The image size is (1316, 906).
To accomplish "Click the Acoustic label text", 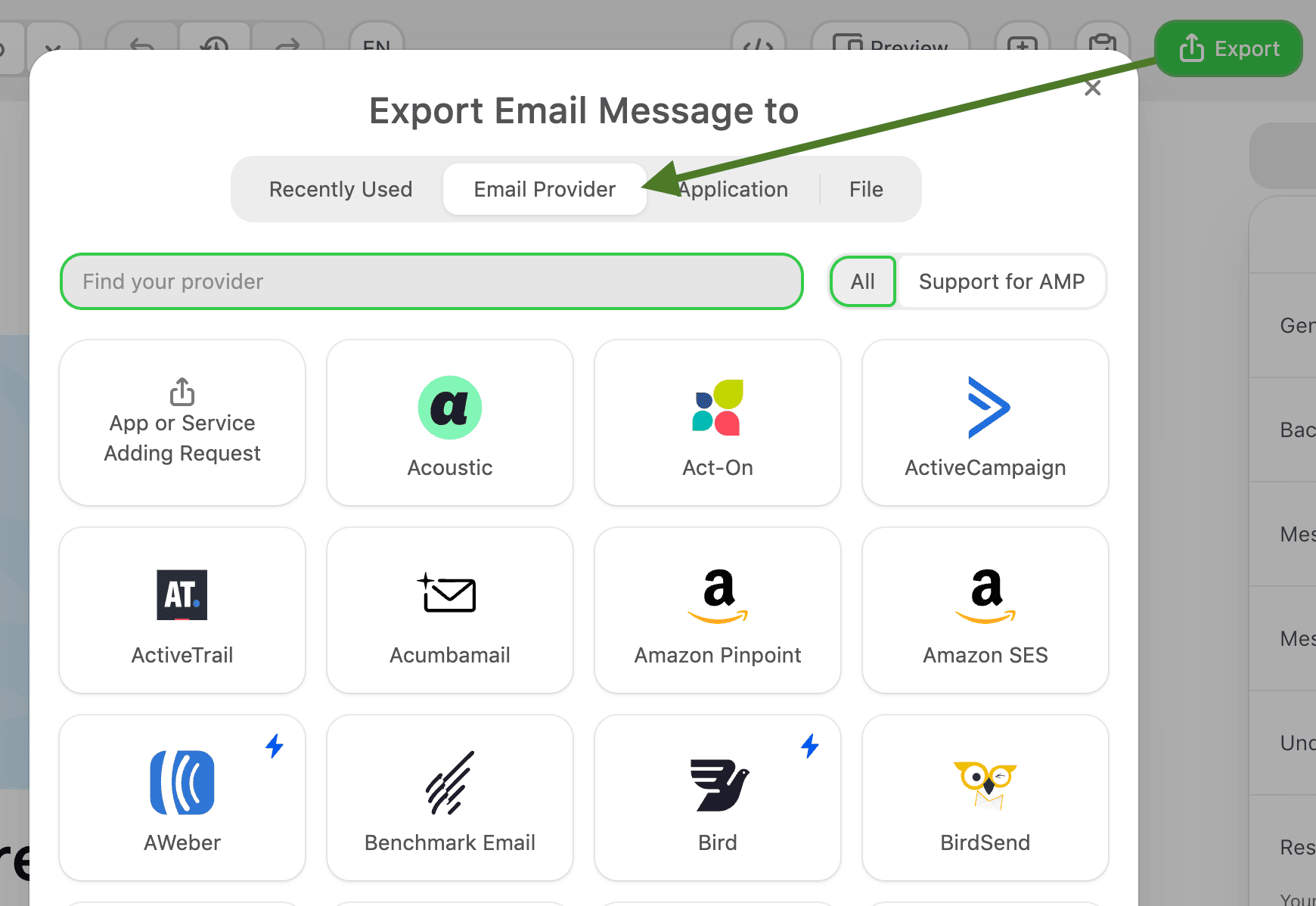I will point(450,467).
